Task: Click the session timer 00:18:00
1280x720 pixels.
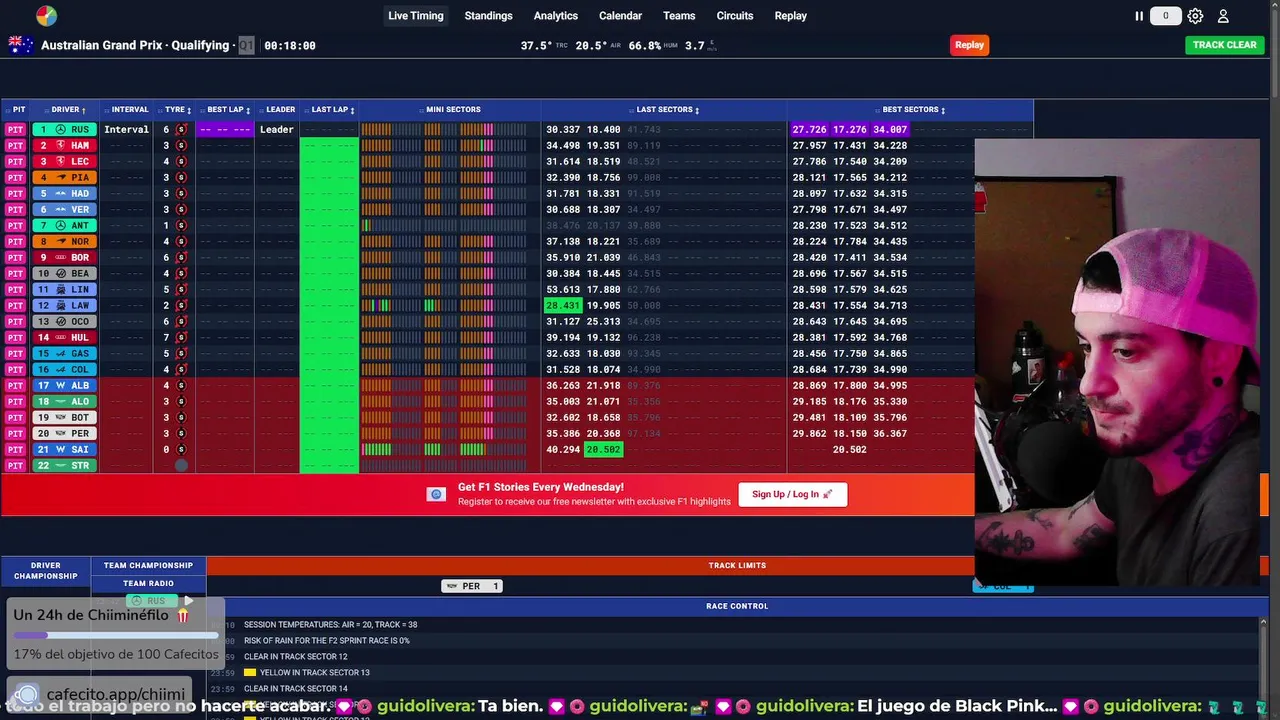Action: click(290, 45)
